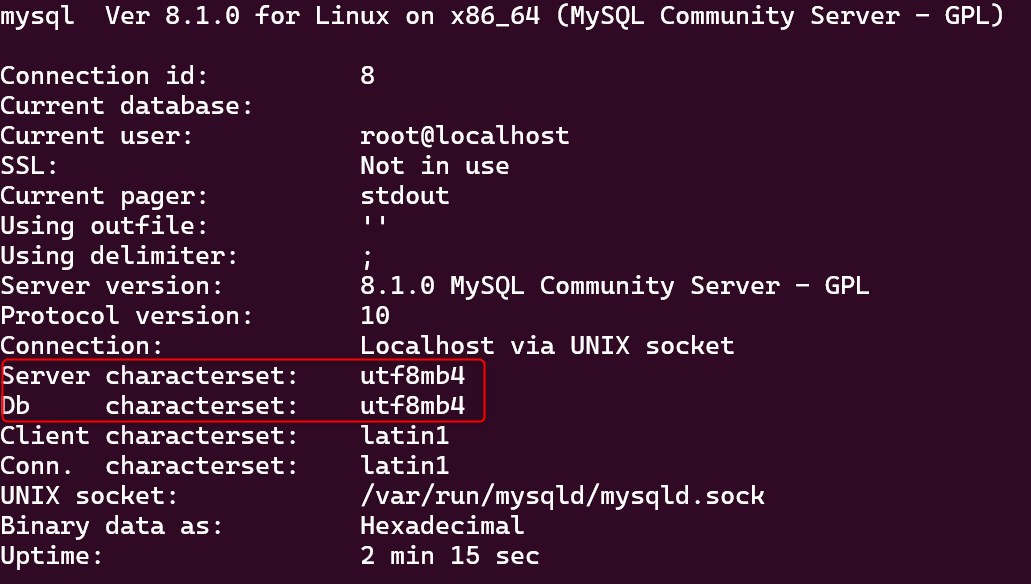
Task: Click the Server characterset utf8mb4 value
Action: pos(412,376)
